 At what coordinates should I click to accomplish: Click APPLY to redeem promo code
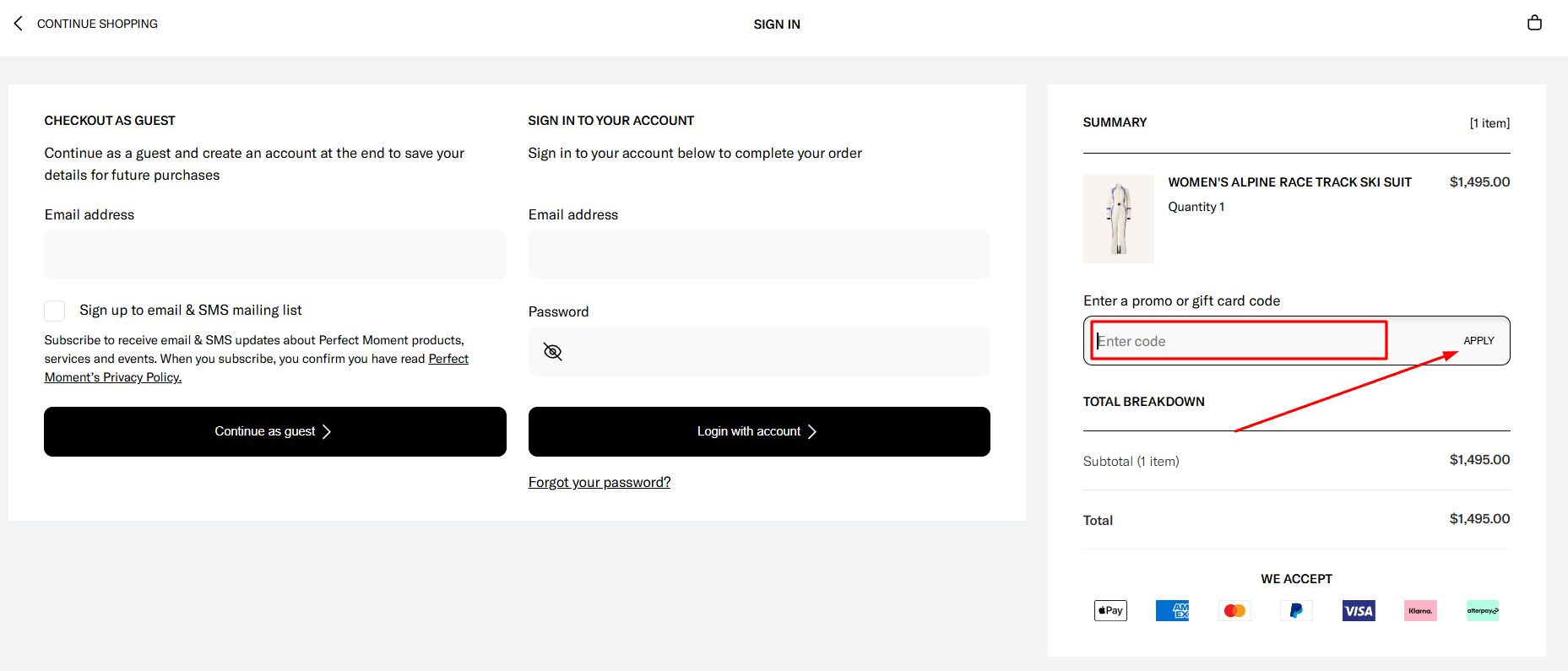1478,340
